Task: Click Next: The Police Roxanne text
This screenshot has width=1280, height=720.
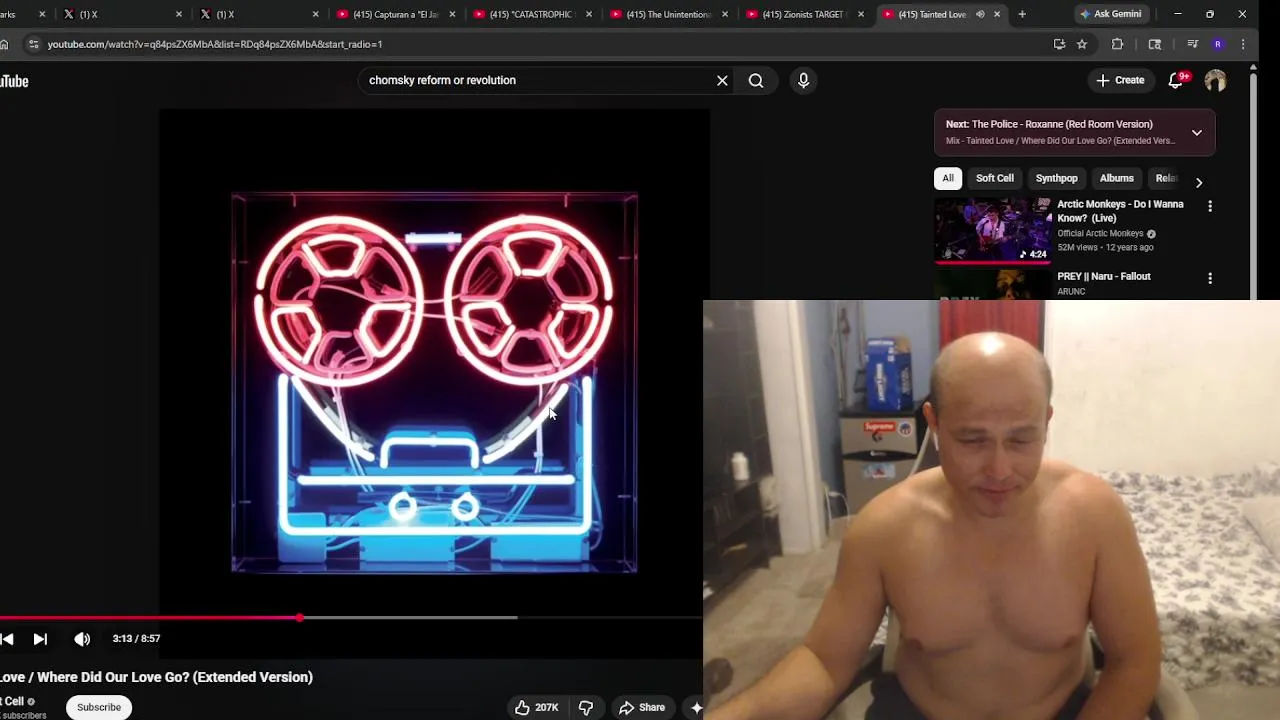Action: coord(1049,124)
